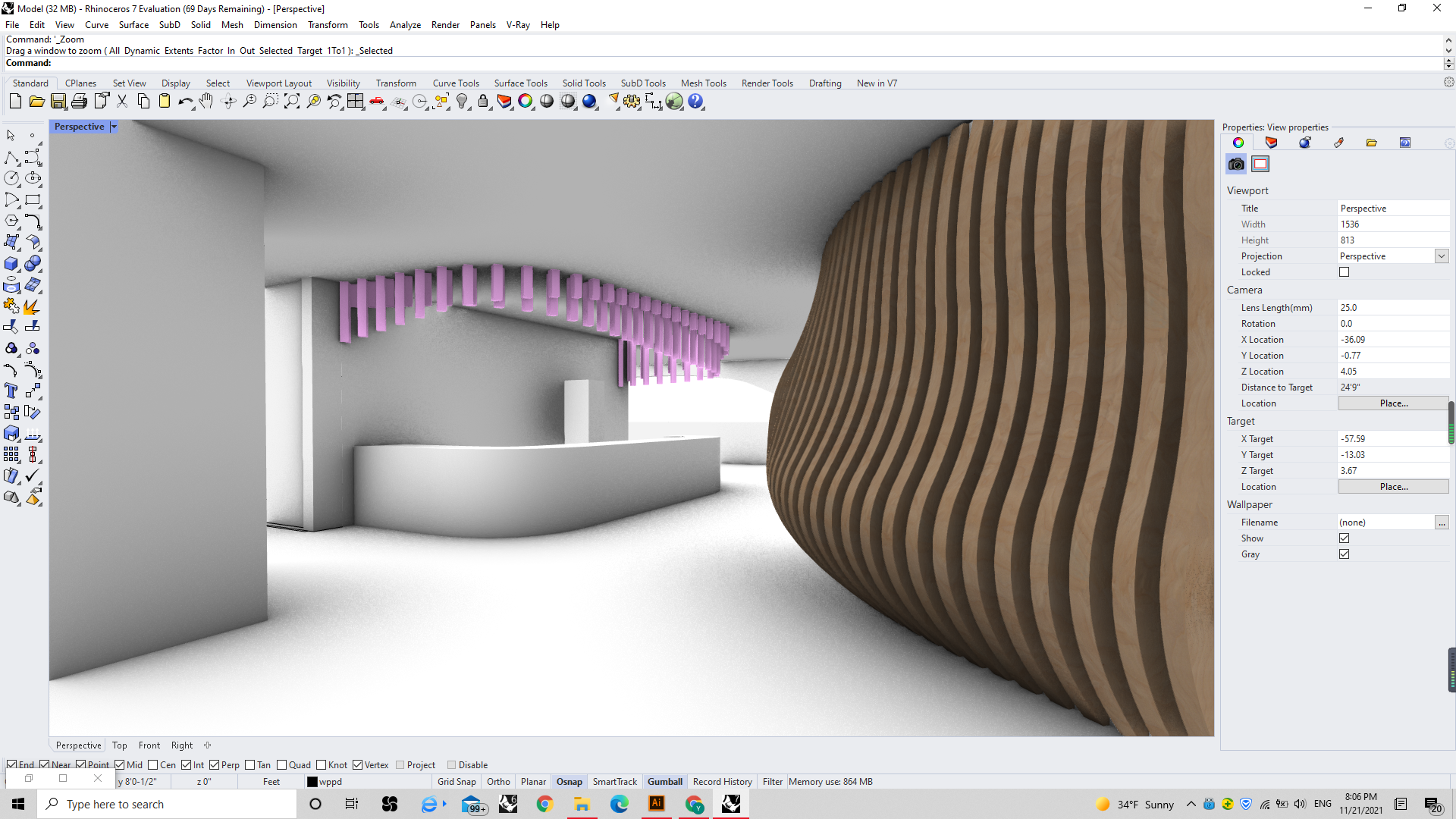Switch to the Mesh Tools toolbar tab
Viewport: 1456px width, 819px height.
[x=703, y=83]
